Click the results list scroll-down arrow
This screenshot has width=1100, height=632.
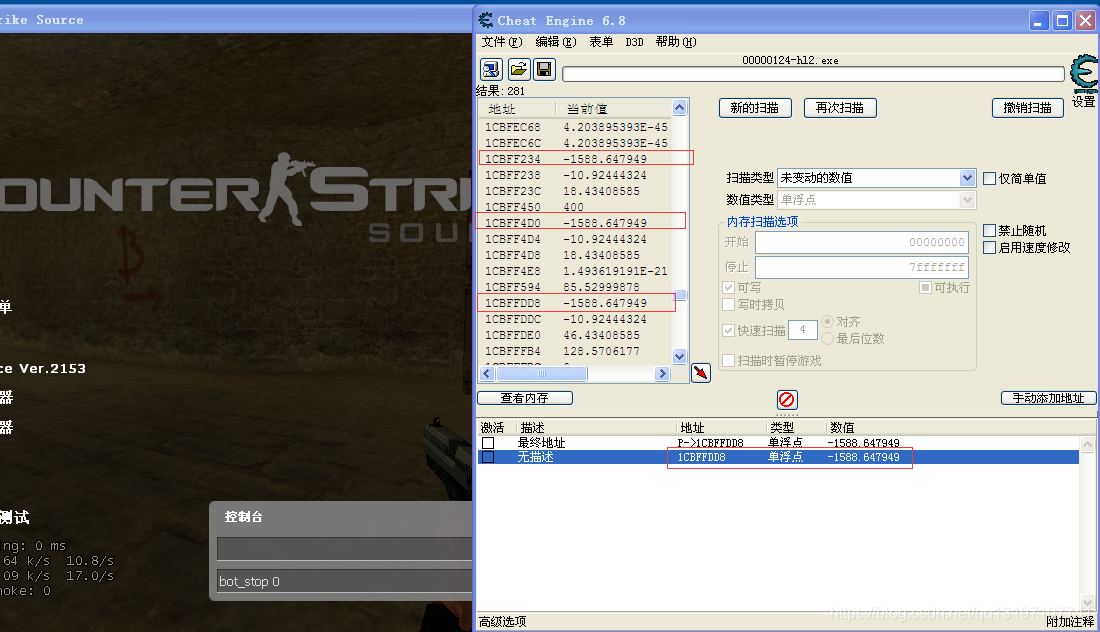(679, 356)
